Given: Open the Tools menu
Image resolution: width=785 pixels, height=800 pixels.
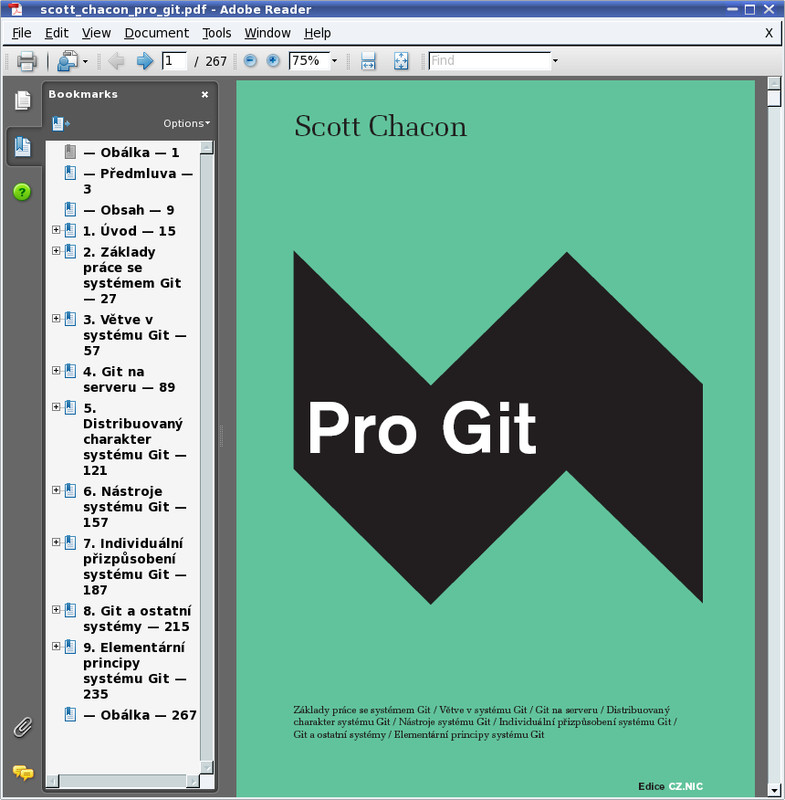Looking at the screenshot, I should point(217,33).
